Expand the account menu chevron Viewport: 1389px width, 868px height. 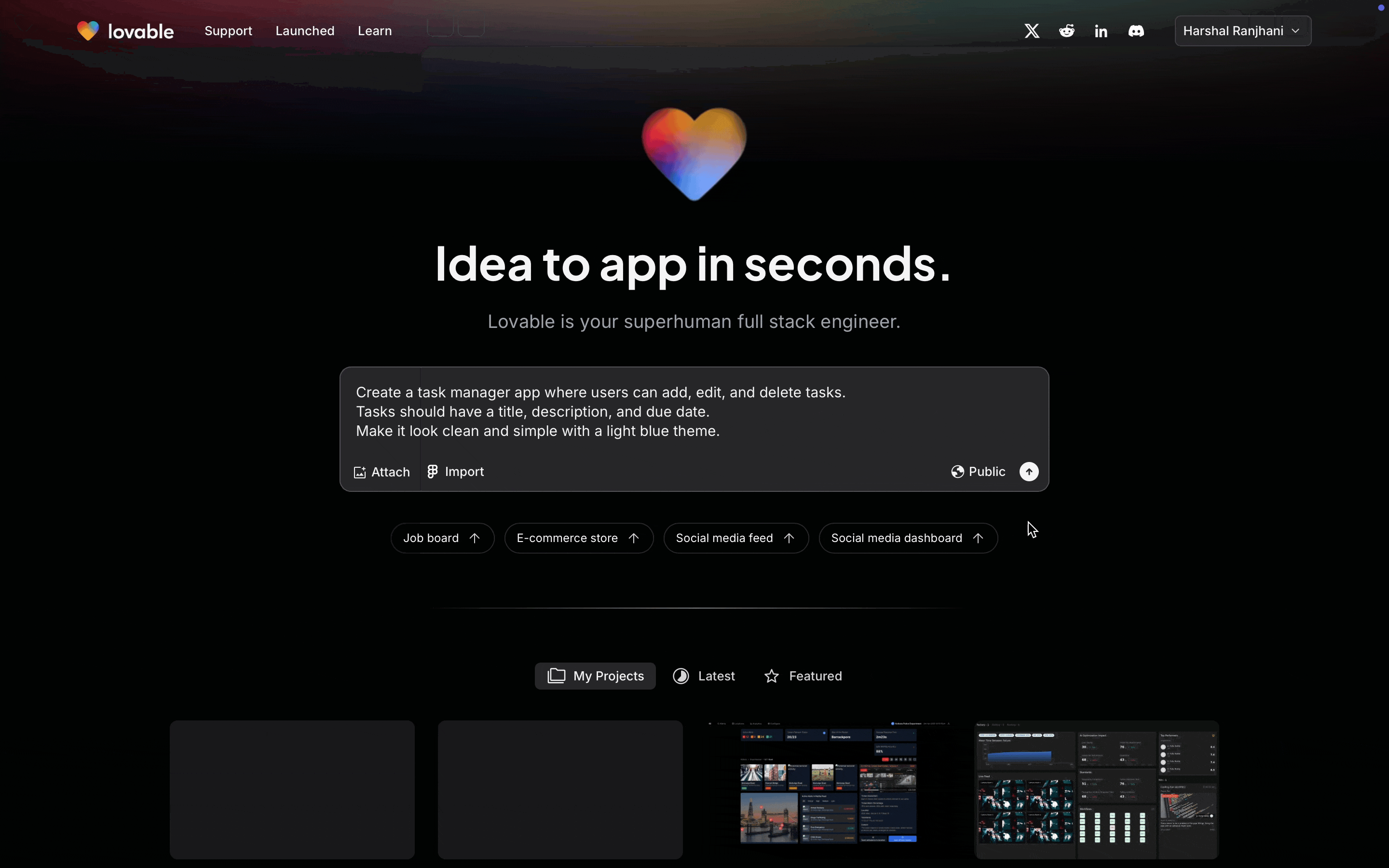click(x=1295, y=31)
